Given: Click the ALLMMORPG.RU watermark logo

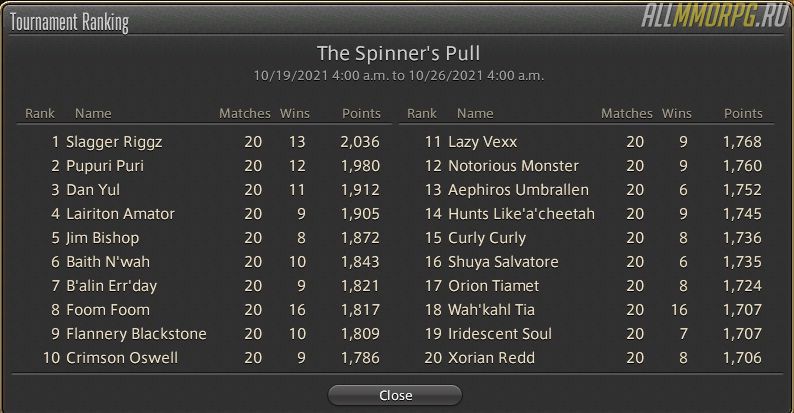Looking at the screenshot, I should tap(716, 17).
